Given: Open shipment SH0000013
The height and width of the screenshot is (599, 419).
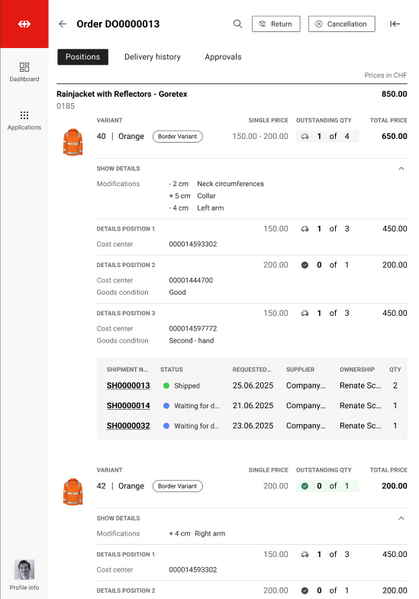Looking at the screenshot, I should pos(128,386).
